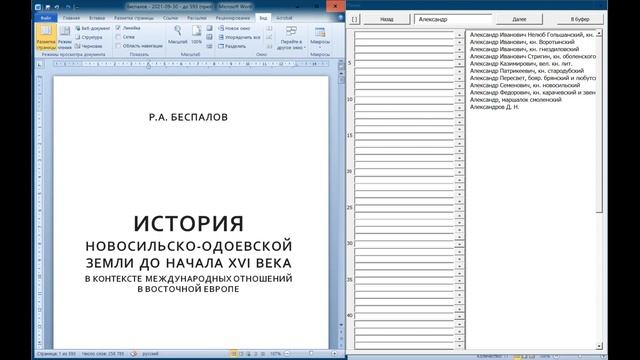Click the Word document vertical scrollbar thumb
The width and height of the screenshot is (640, 360).
click(341, 80)
